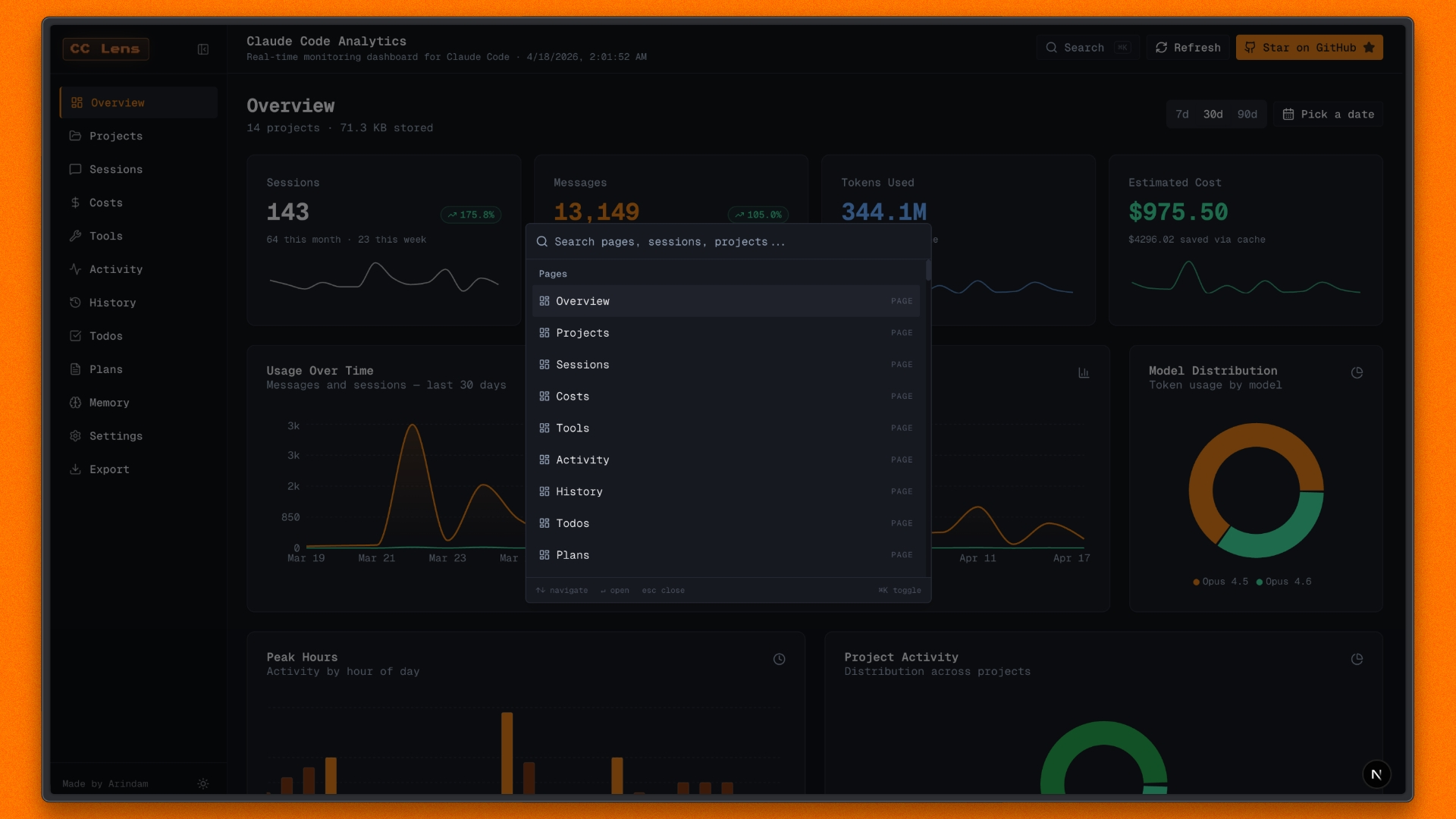Screen dimensions: 1456x819
Task: Click the pie chart icon on Model Distribution
Action: (x=1357, y=372)
